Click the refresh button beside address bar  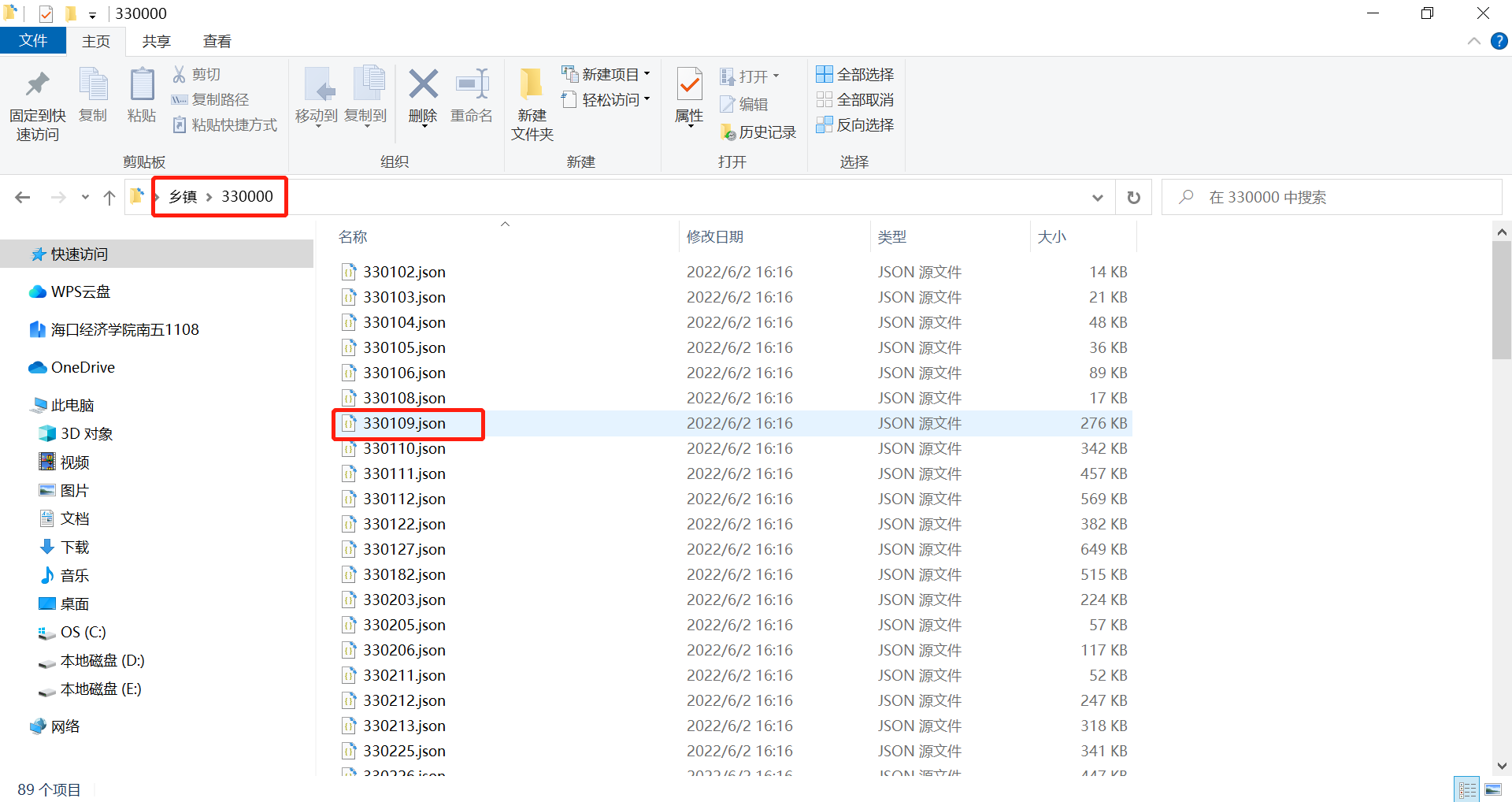coord(1133,198)
